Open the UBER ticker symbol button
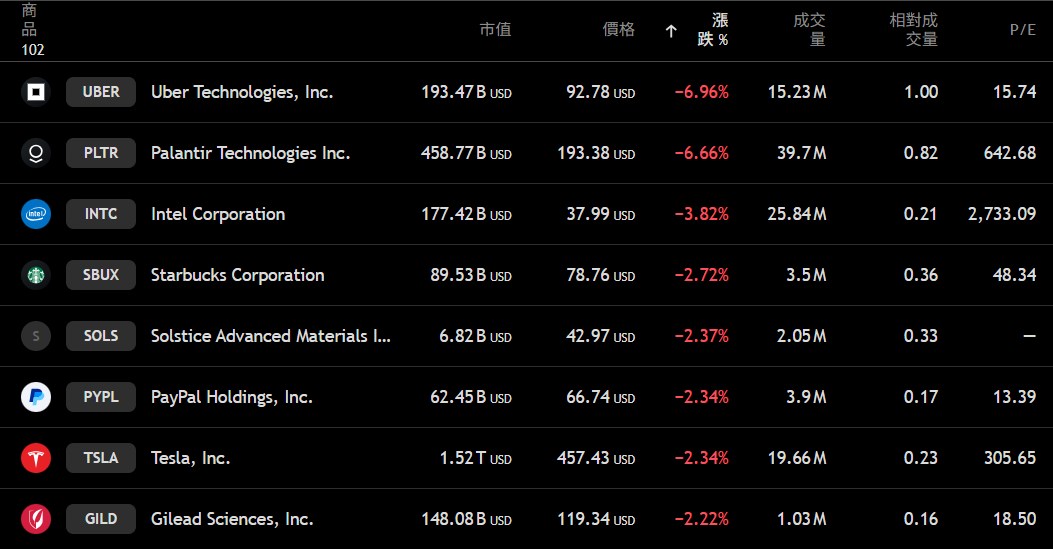1053x549 pixels. coord(101,92)
